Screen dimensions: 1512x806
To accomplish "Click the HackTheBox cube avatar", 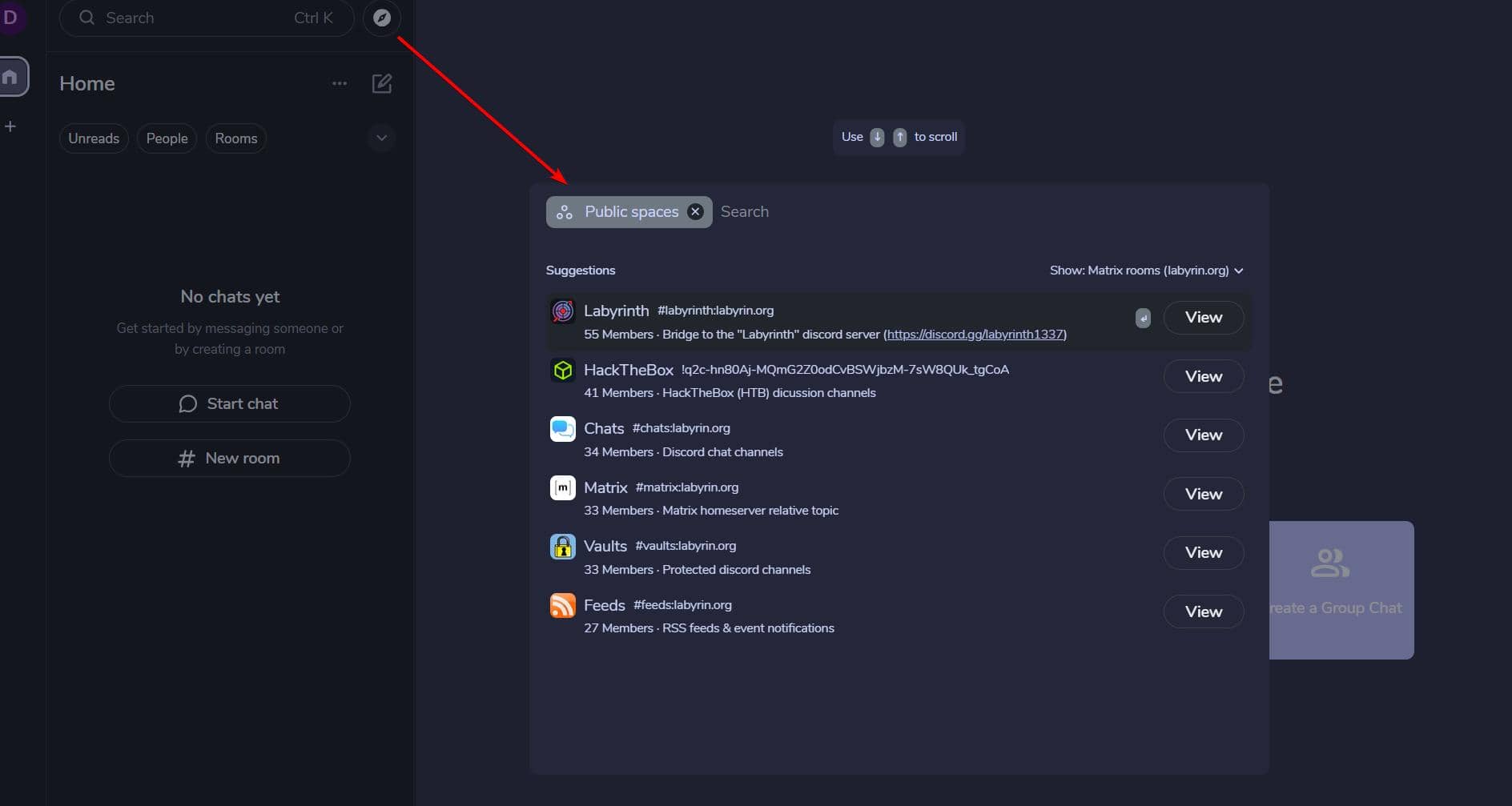I will (x=563, y=370).
